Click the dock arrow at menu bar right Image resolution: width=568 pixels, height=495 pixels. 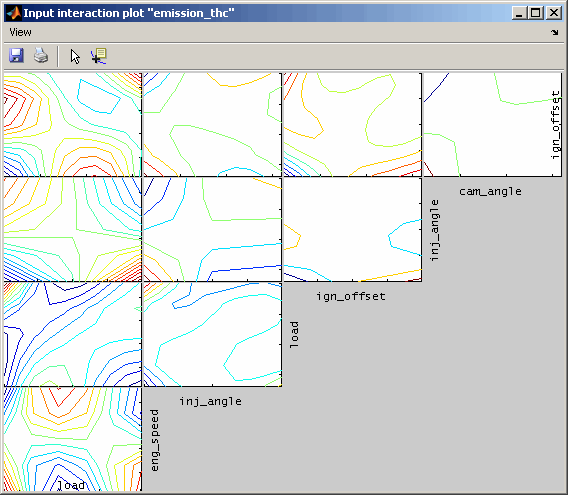(555, 33)
